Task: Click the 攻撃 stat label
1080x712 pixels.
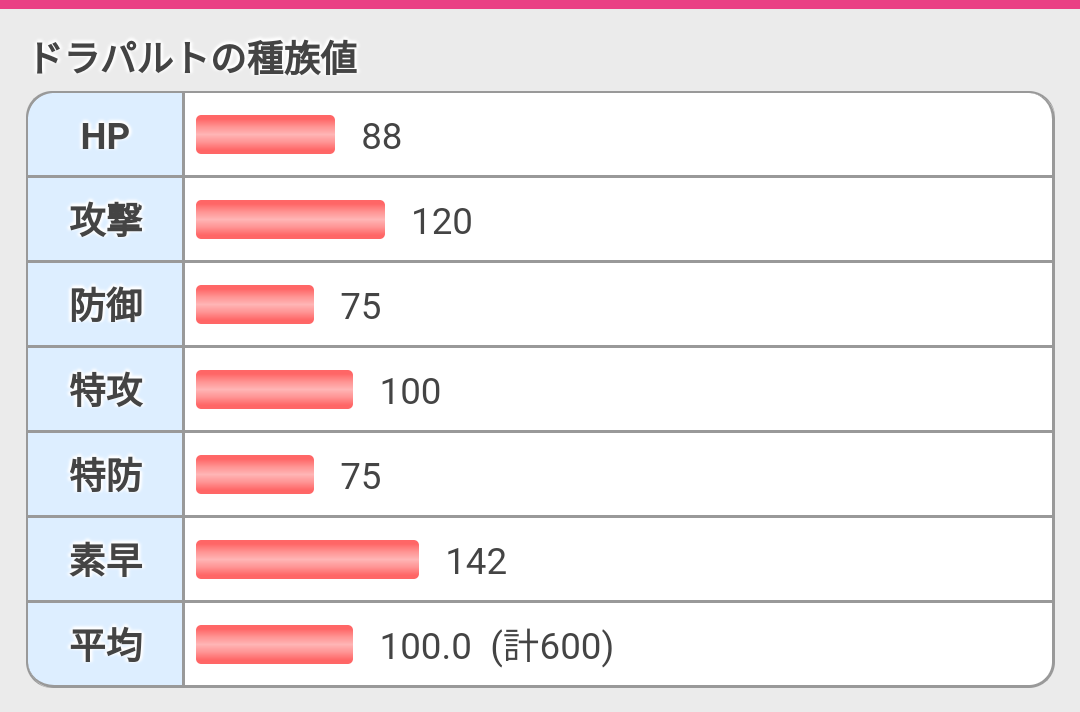Action: click(106, 220)
